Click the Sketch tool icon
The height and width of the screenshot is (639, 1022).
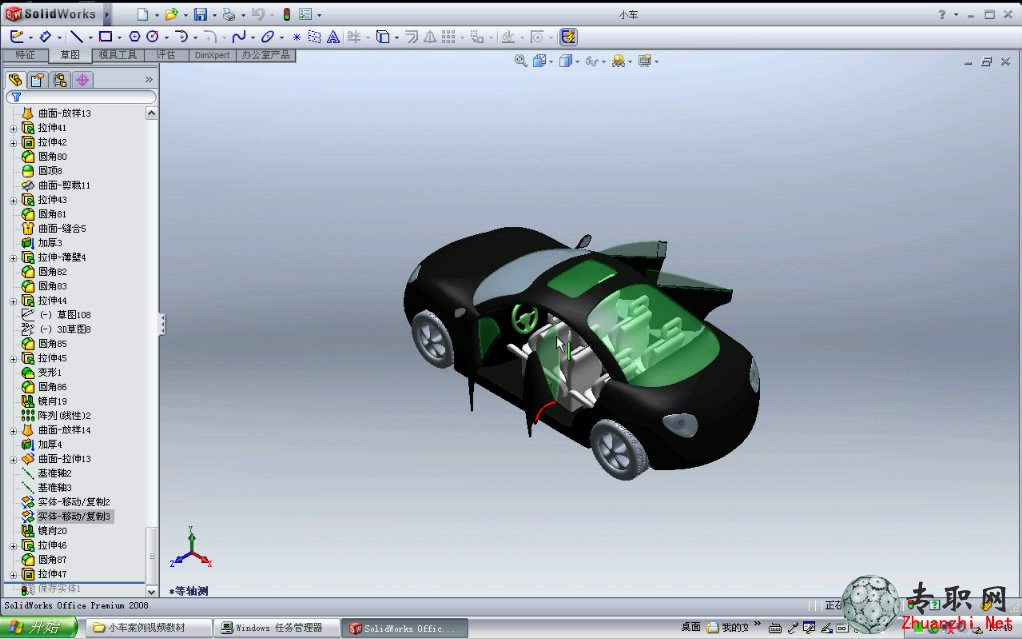17,37
